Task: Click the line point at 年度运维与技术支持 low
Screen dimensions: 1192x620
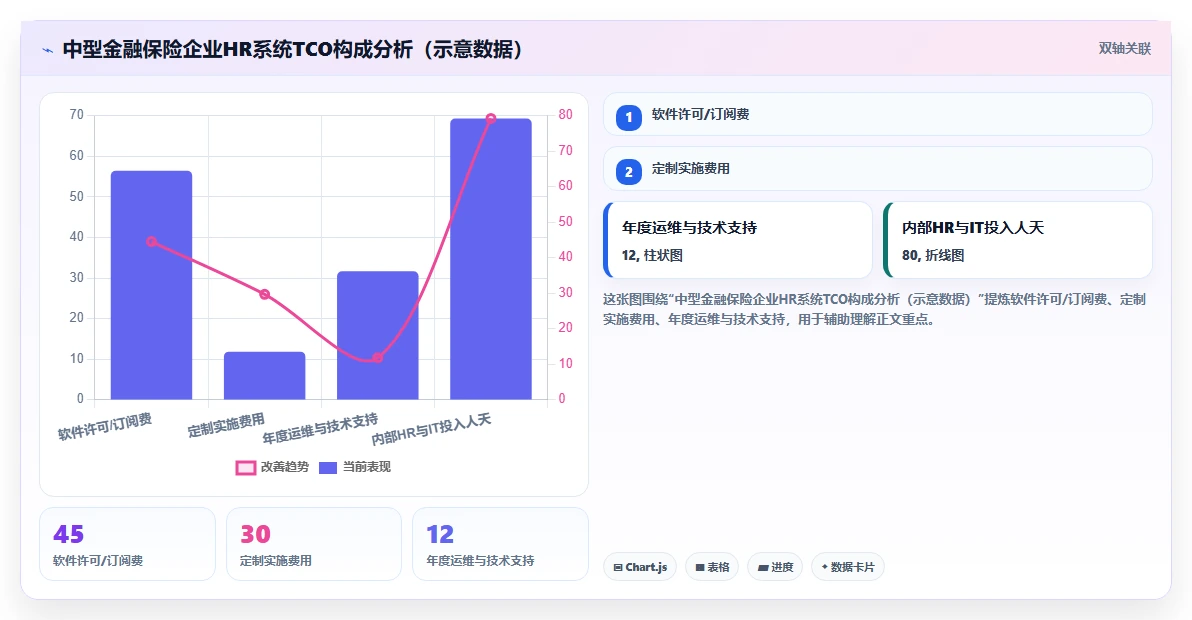Action: pyautogui.click(x=378, y=358)
